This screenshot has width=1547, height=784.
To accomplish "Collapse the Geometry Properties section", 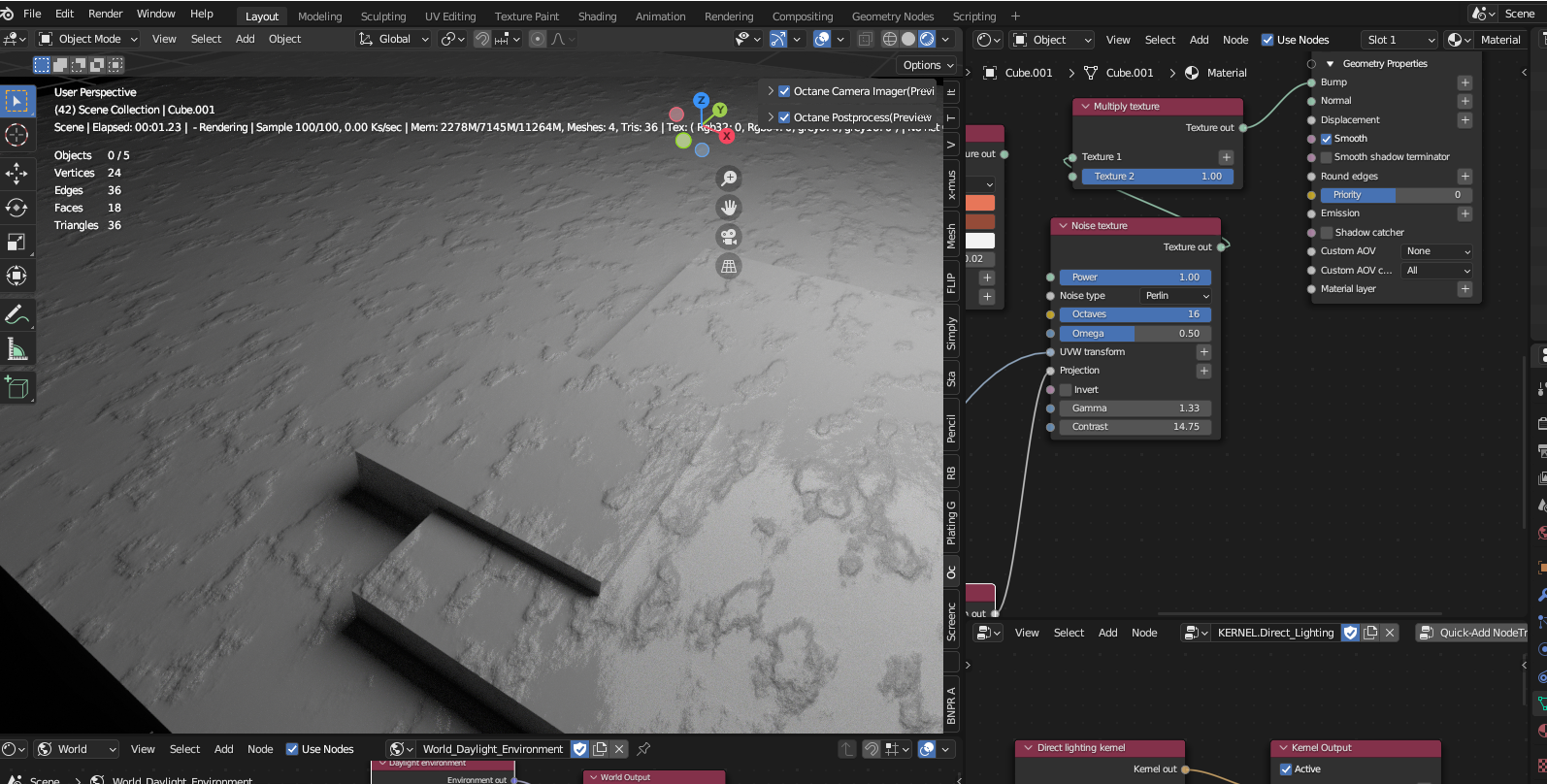I will tap(1330, 64).
